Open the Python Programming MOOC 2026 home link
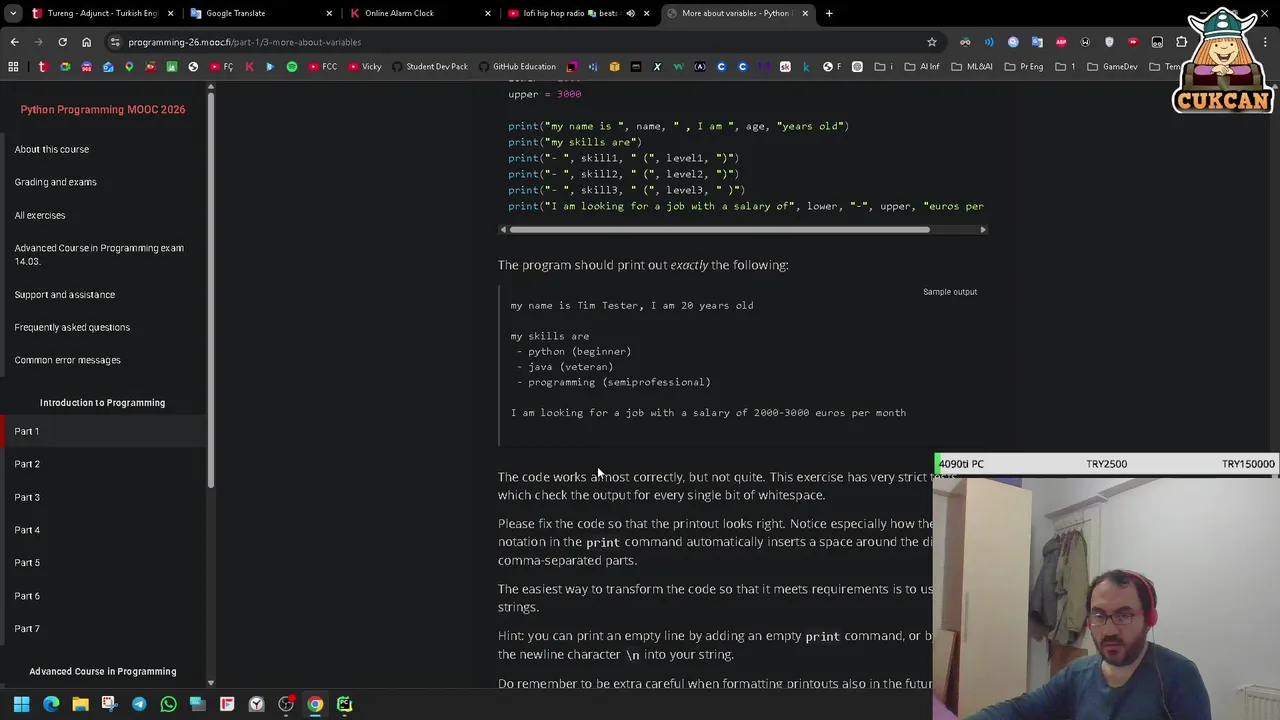1280x720 pixels. click(103, 110)
